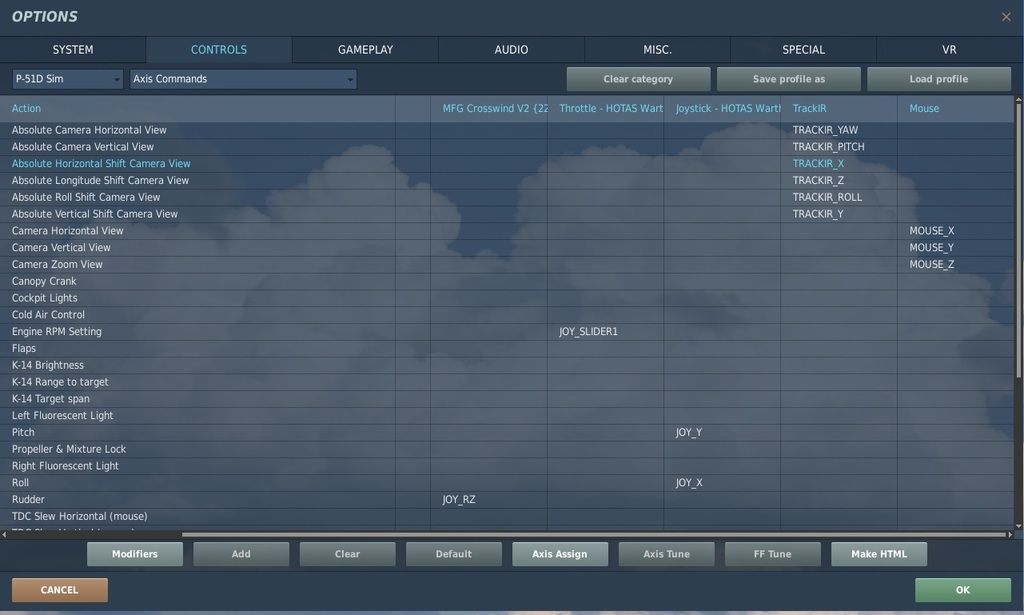The height and width of the screenshot is (615, 1024).
Task: Switch to the System tab
Action: (73, 50)
